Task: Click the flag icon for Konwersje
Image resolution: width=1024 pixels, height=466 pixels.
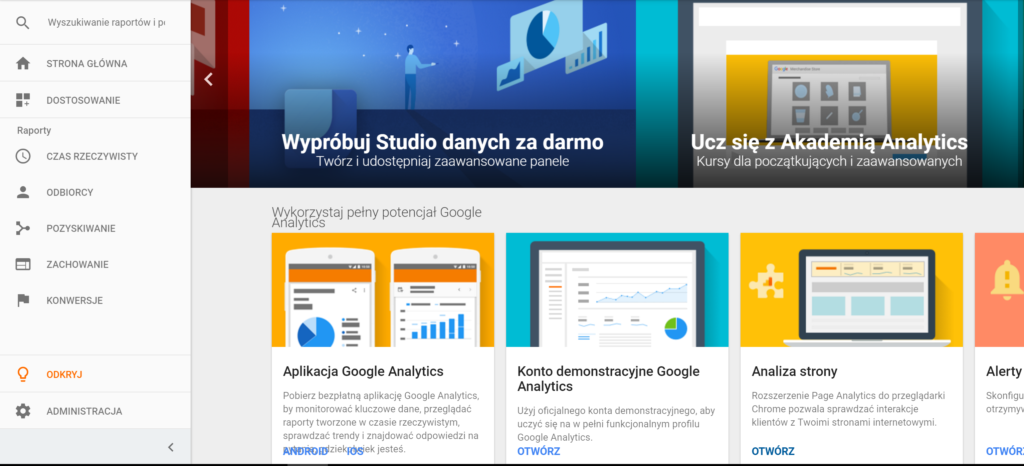Action: [23, 300]
